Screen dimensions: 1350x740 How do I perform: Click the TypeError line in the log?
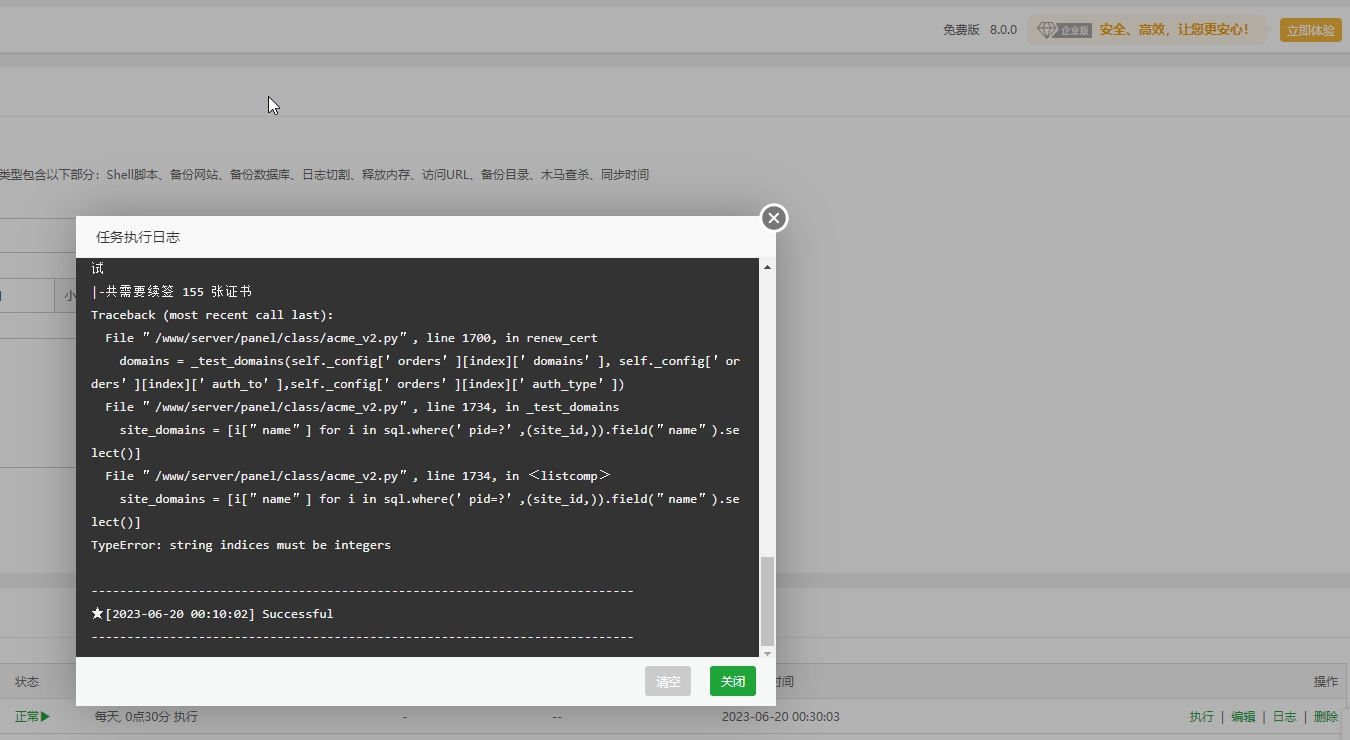point(241,545)
